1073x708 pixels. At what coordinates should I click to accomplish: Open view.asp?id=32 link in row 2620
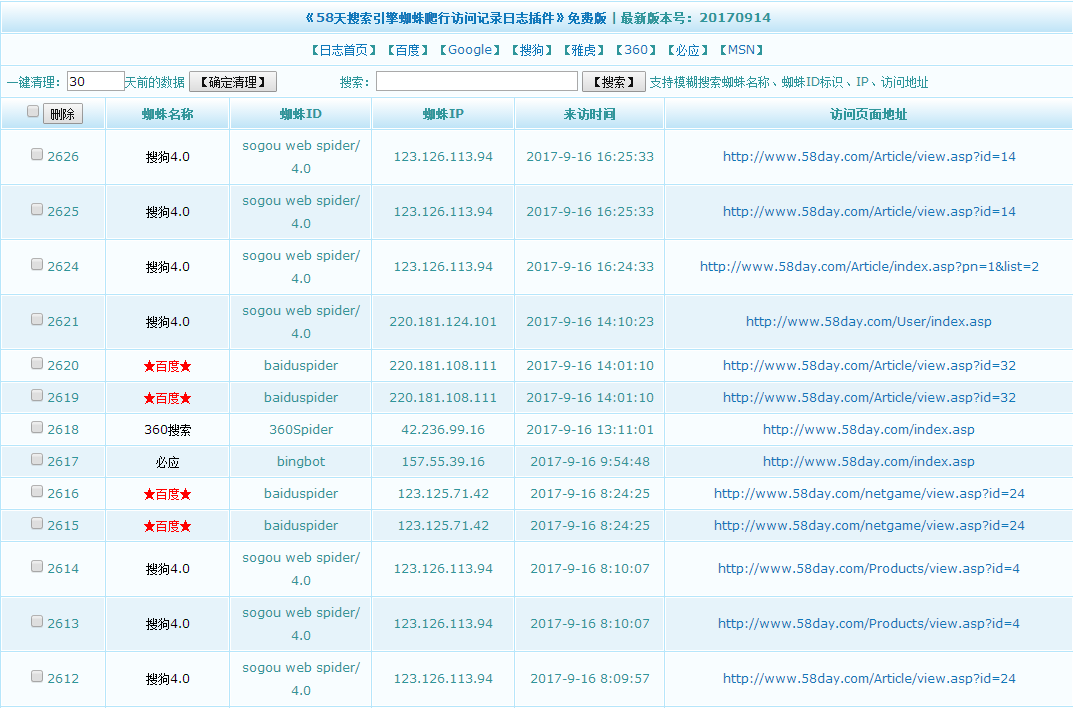869,365
